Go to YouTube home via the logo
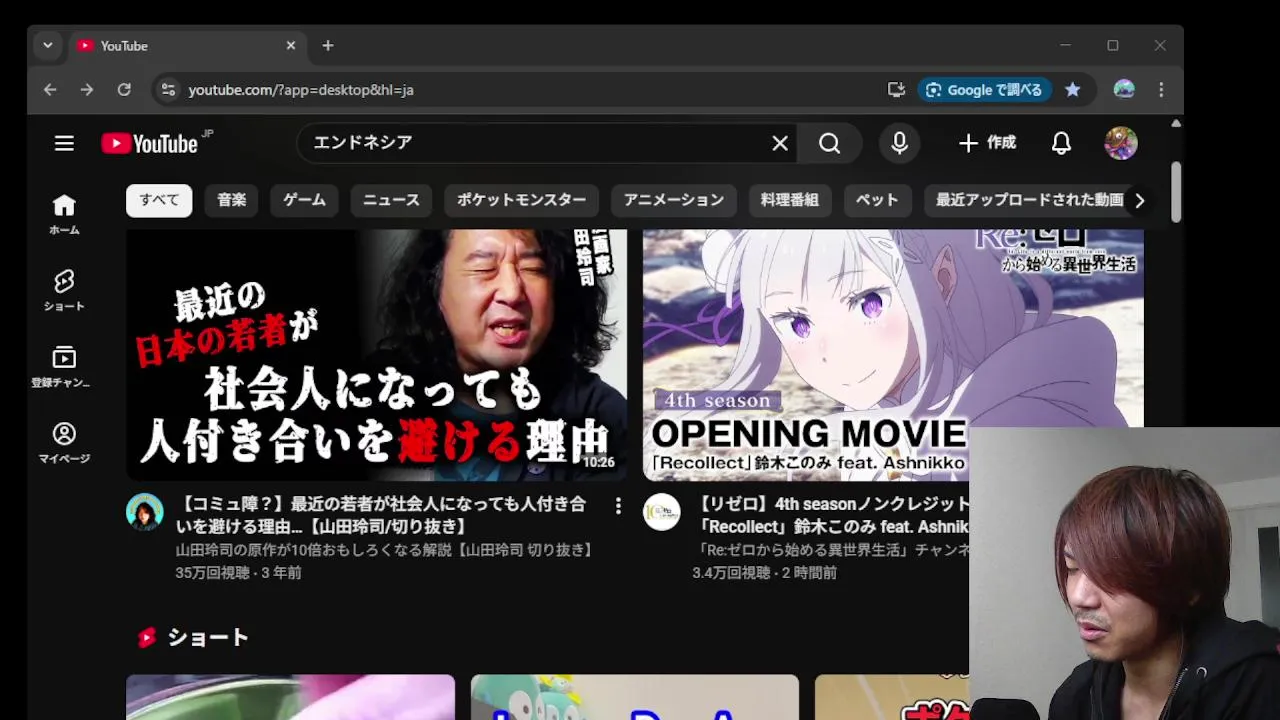1280x720 pixels. (150, 143)
